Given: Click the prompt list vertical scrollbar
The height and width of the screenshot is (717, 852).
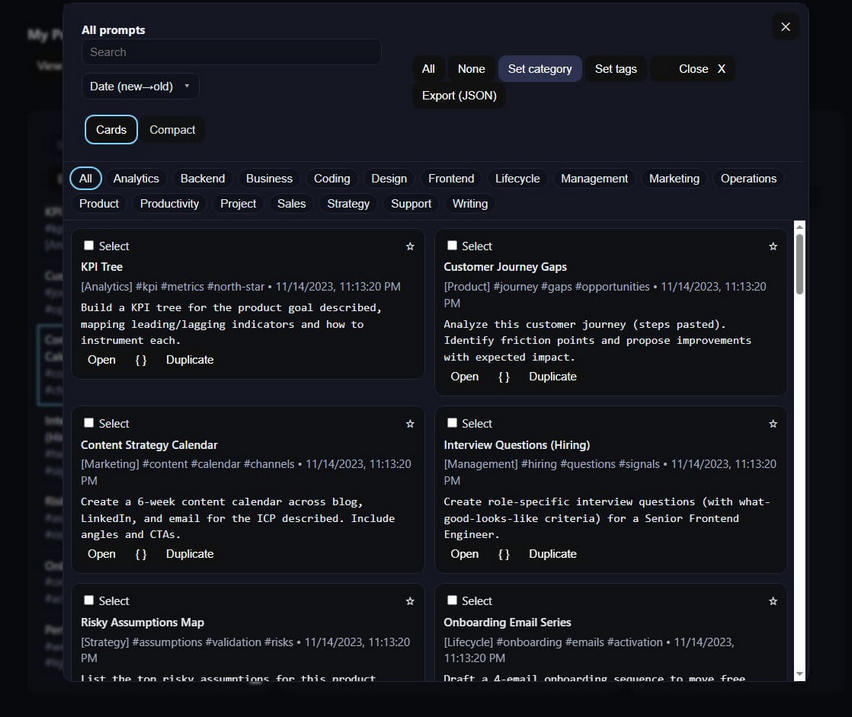Looking at the screenshot, I should tap(799, 265).
